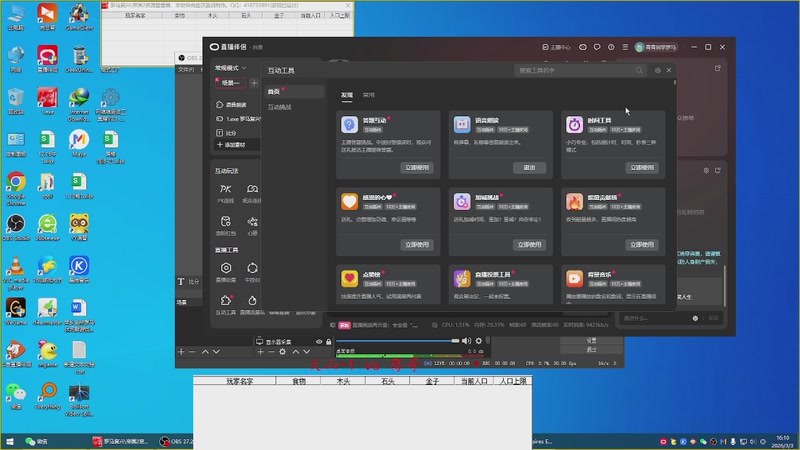Click the emoji icon in chat input
The width and height of the screenshot is (800, 450).
[695, 318]
